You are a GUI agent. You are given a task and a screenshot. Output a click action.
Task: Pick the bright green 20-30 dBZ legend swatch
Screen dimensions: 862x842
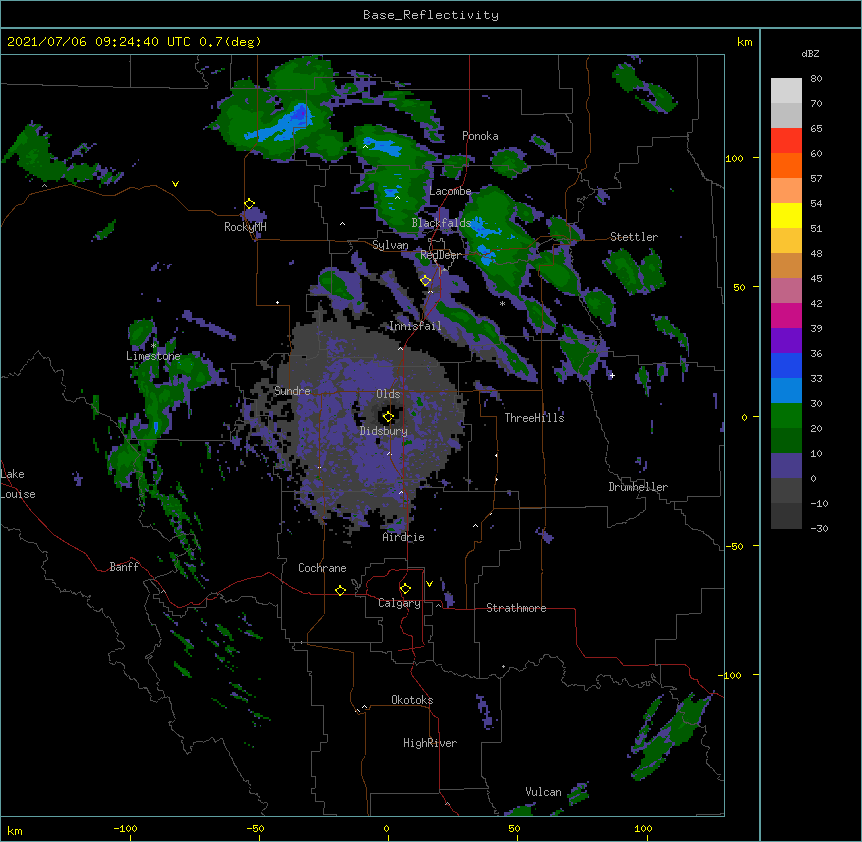coord(786,416)
